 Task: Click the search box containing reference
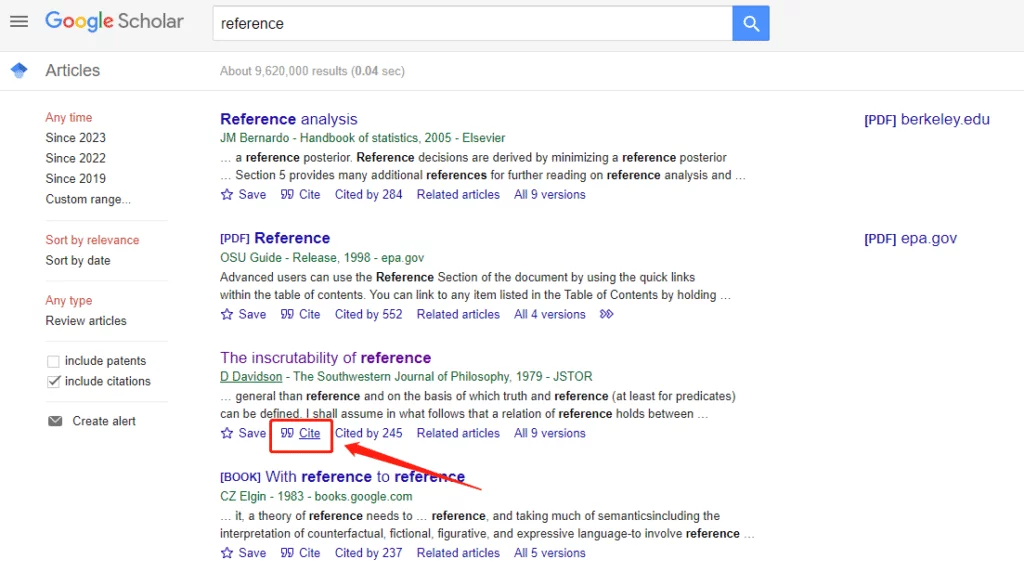(472, 24)
